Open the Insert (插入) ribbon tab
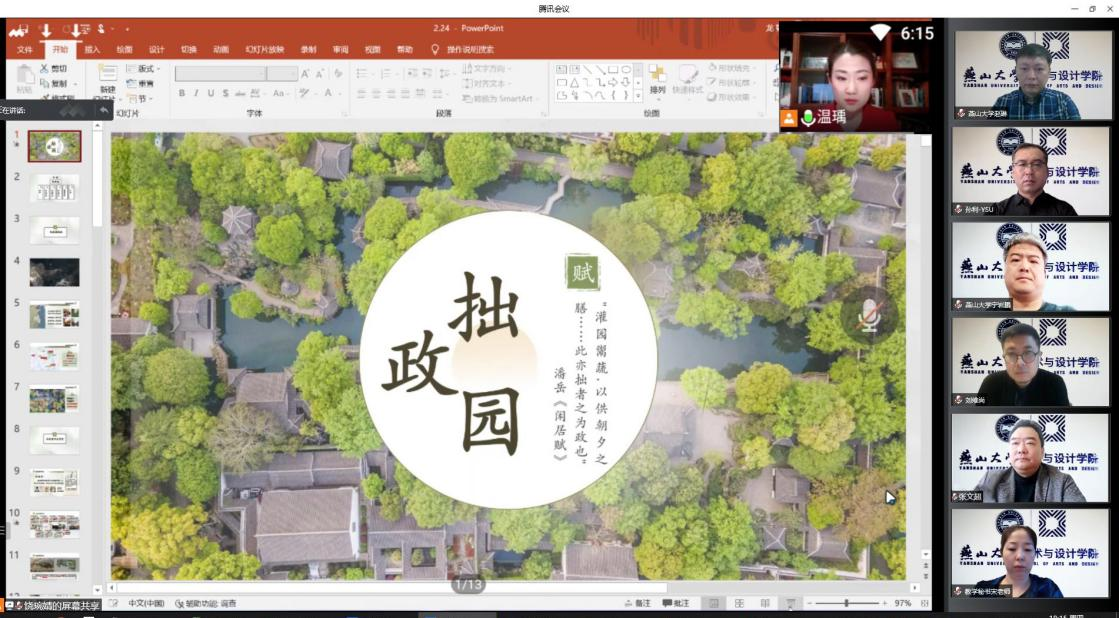The image size is (1119, 618). pos(92,49)
